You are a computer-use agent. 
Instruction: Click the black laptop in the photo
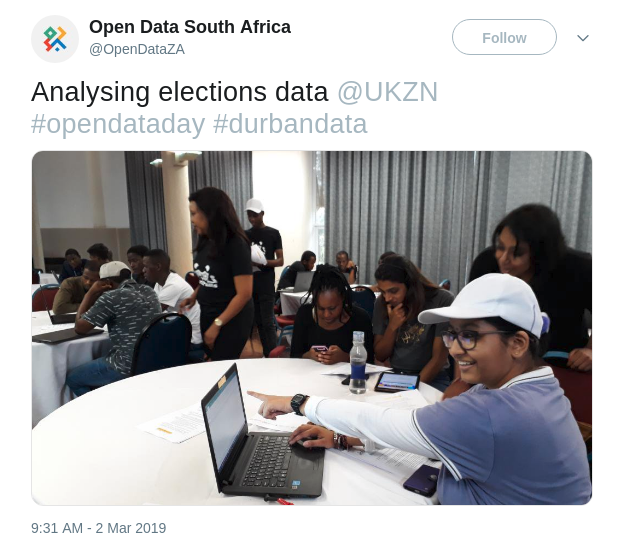(258, 435)
